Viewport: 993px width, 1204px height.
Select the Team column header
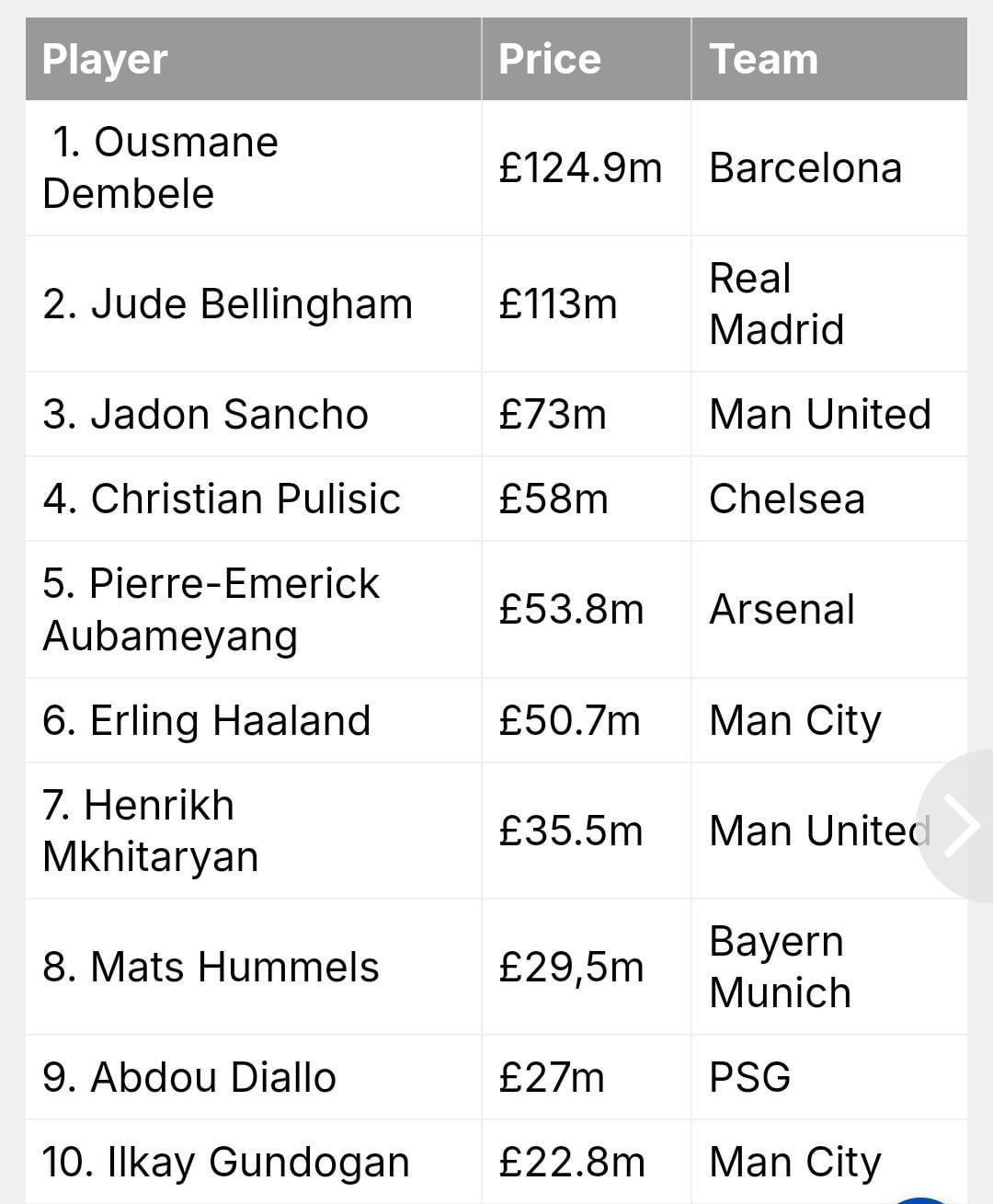pos(829,59)
